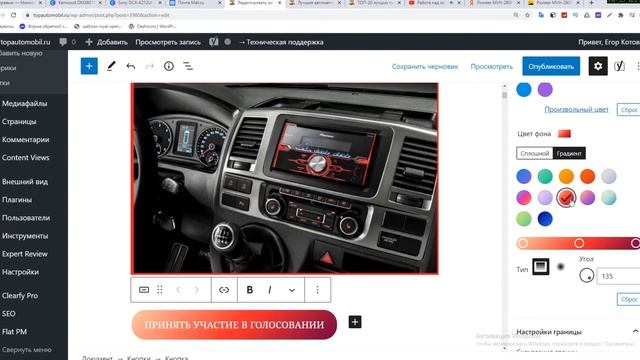
Task: Select the lime green gradient swatch
Action: [524, 219]
